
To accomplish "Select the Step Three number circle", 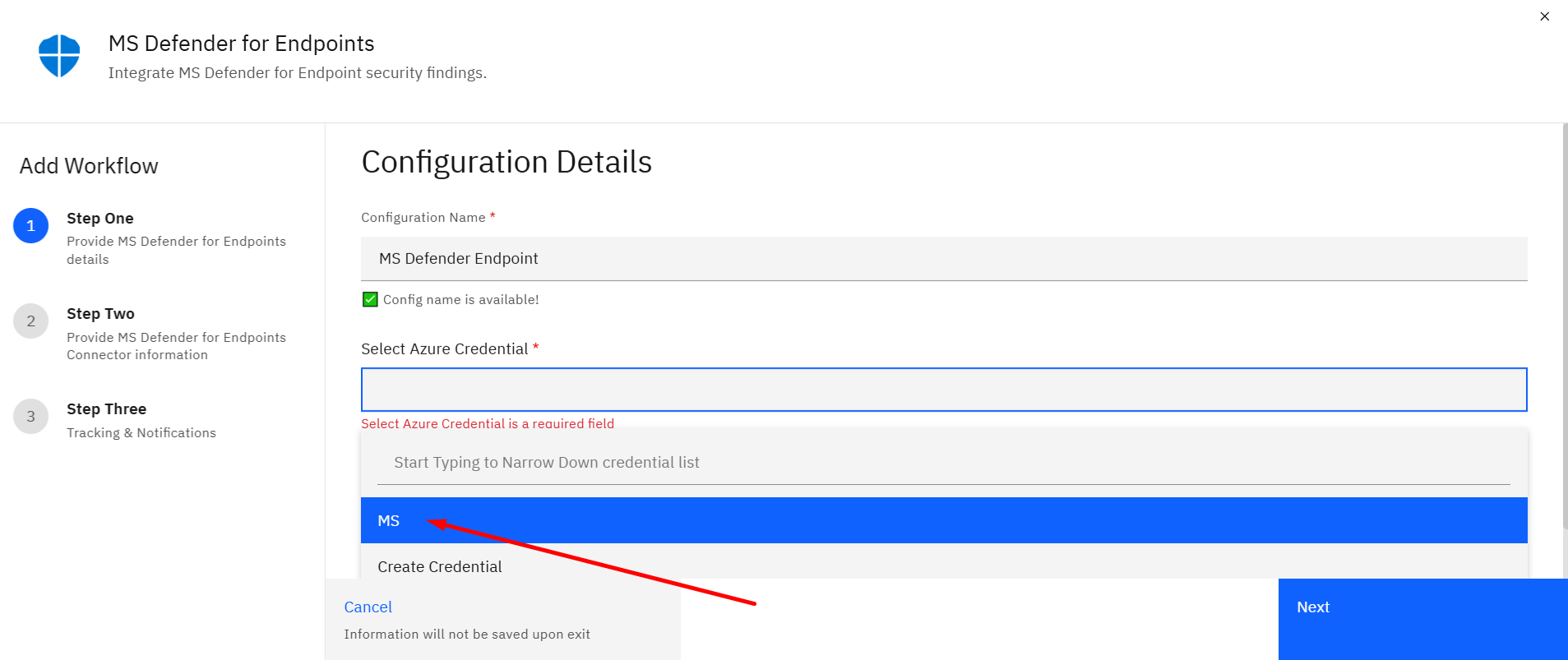I will coord(31,416).
